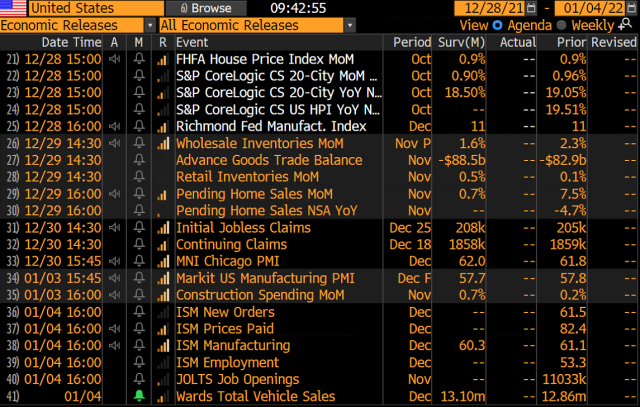This screenshot has width=640, height=407.
Task: Click the green alert bell for Wards Total Vehicle Sales
Action: [x=139, y=396]
